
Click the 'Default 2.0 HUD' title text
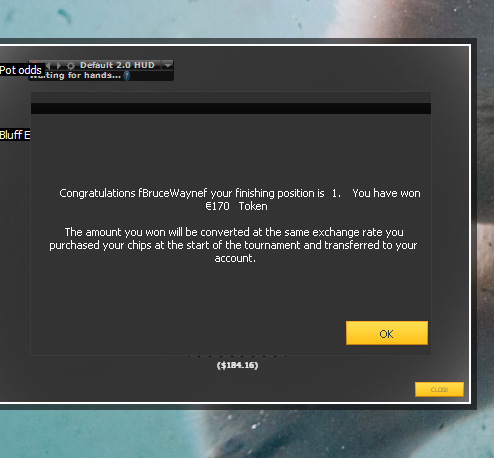(x=117, y=65)
